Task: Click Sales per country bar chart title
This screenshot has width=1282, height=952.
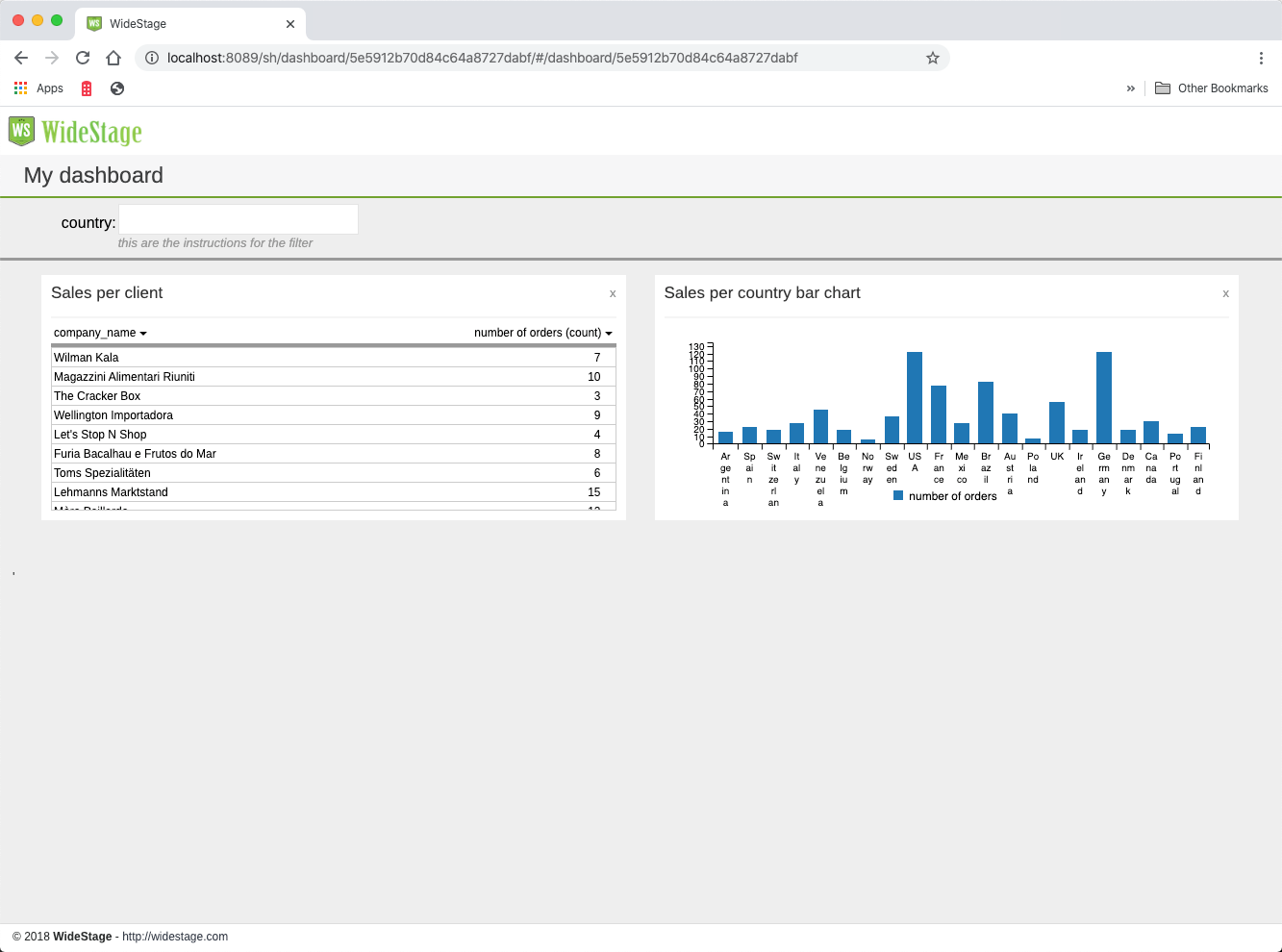Action: click(x=762, y=293)
